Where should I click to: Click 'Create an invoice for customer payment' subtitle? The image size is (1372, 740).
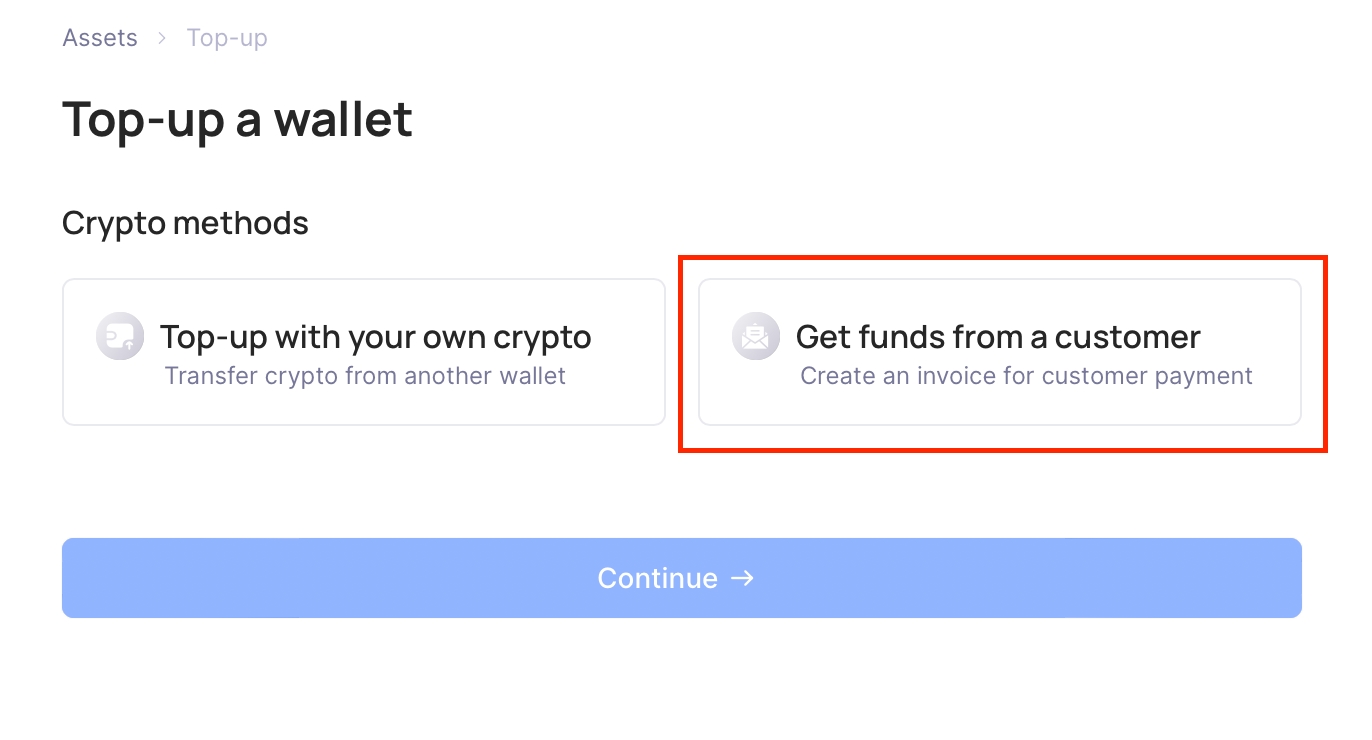[x=1026, y=376]
